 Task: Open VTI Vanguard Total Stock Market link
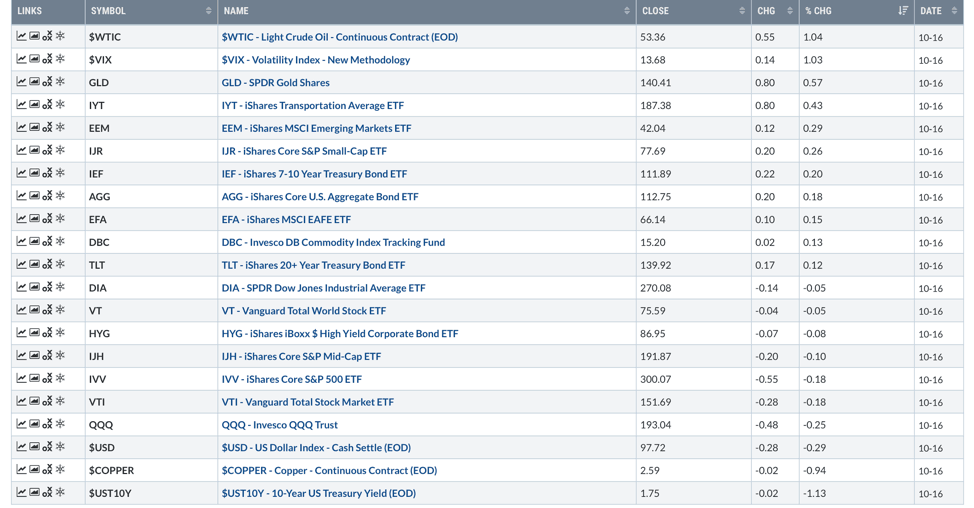[308, 402]
